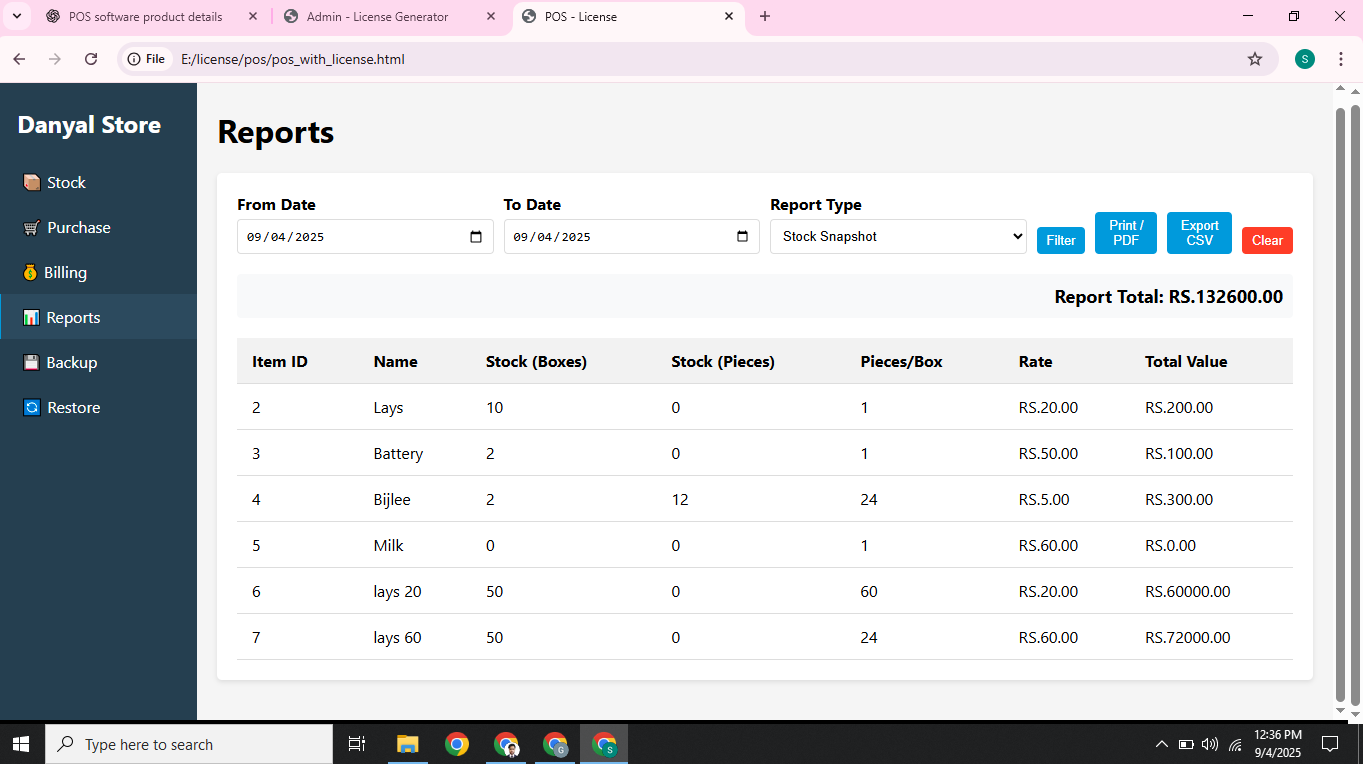Open the Windows Start menu

22,744
